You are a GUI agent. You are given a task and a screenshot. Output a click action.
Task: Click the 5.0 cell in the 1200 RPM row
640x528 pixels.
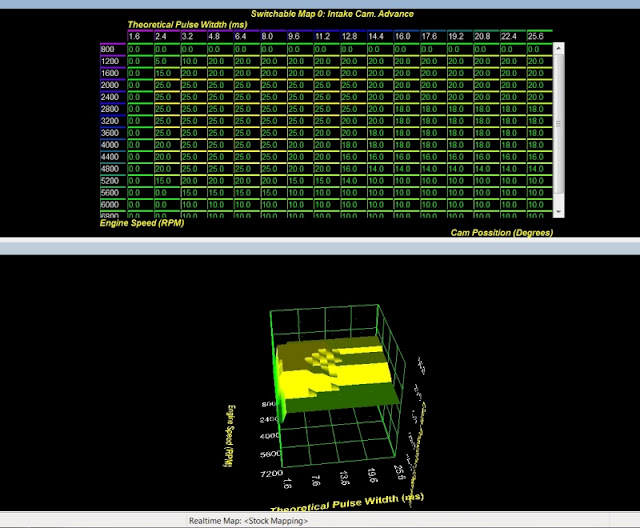pos(167,61)
